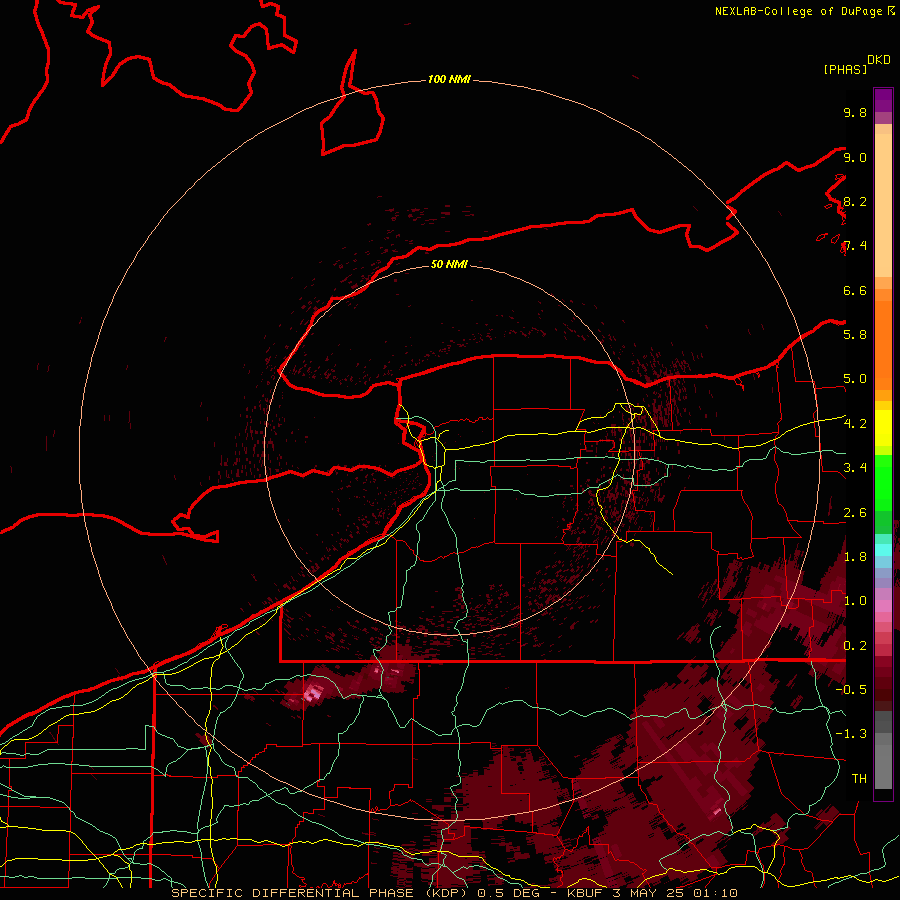This screenshot has width=900, height=900.
Task: Click the TH threshold label on scale
Action: click(859, 779)
